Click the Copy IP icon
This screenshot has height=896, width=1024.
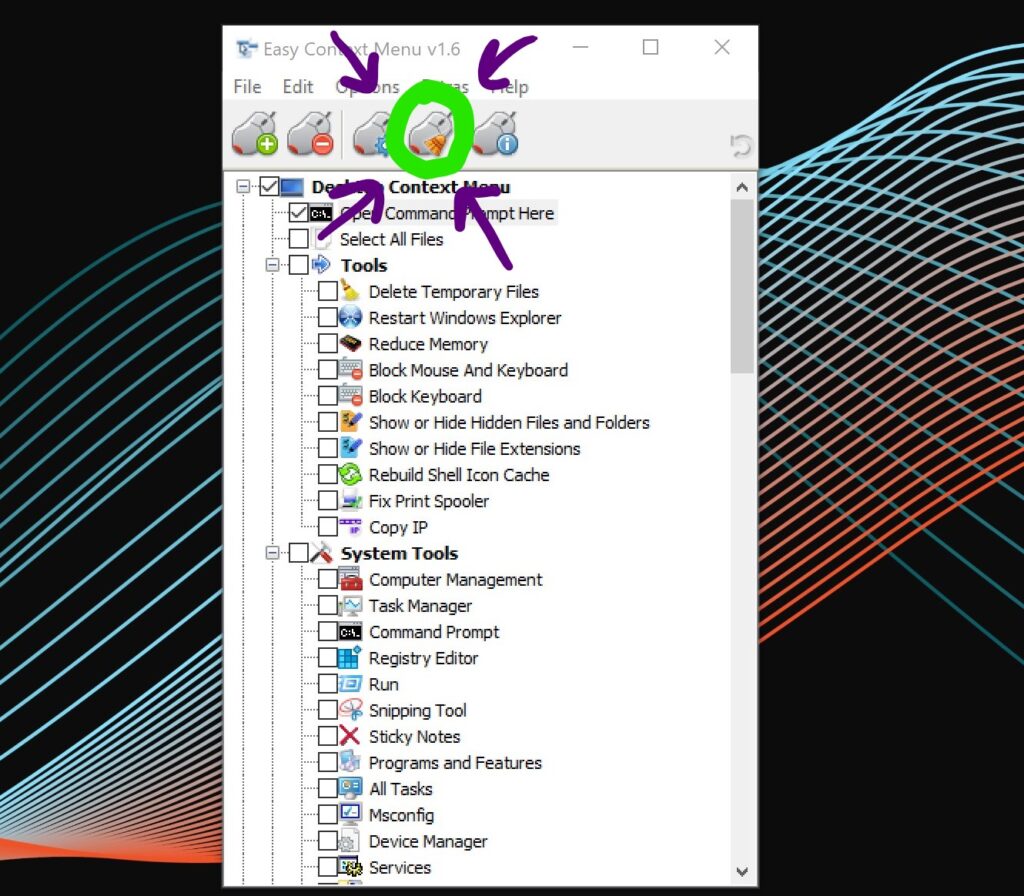pos(351,527)
